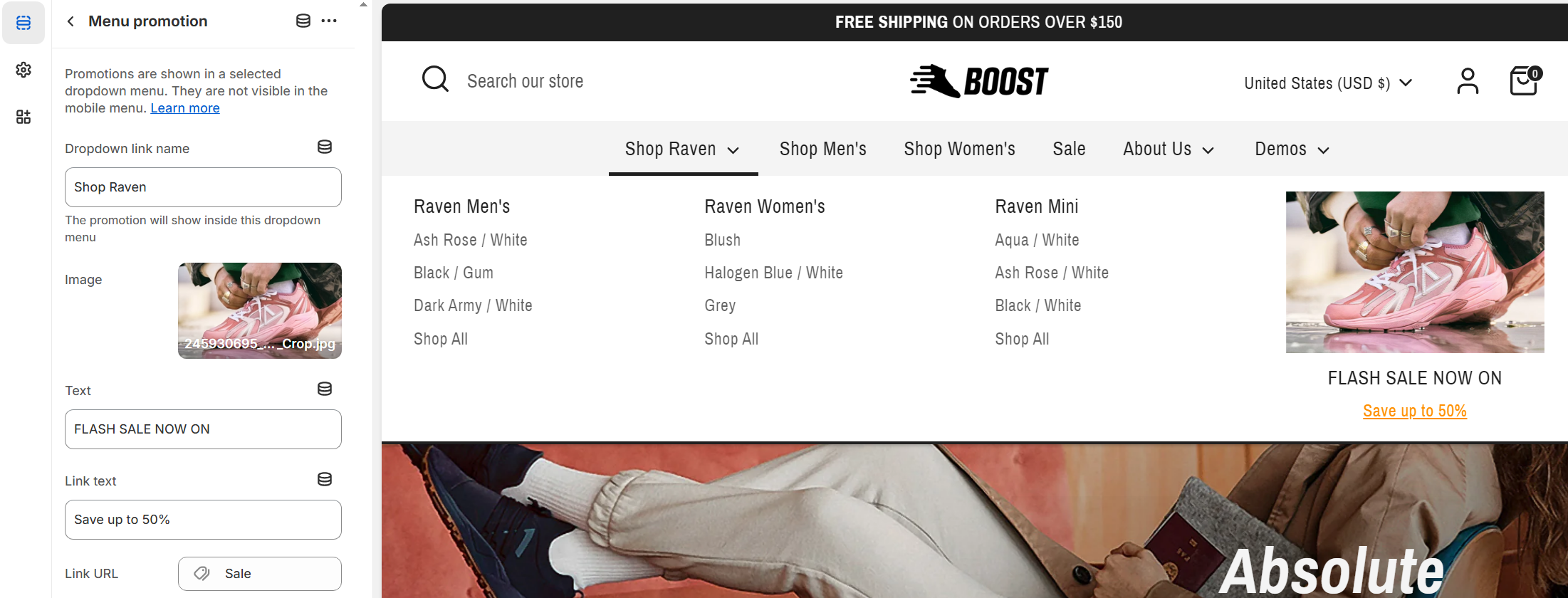
Task: Click Shop All under Raven Women's
Action: (731, 339)
